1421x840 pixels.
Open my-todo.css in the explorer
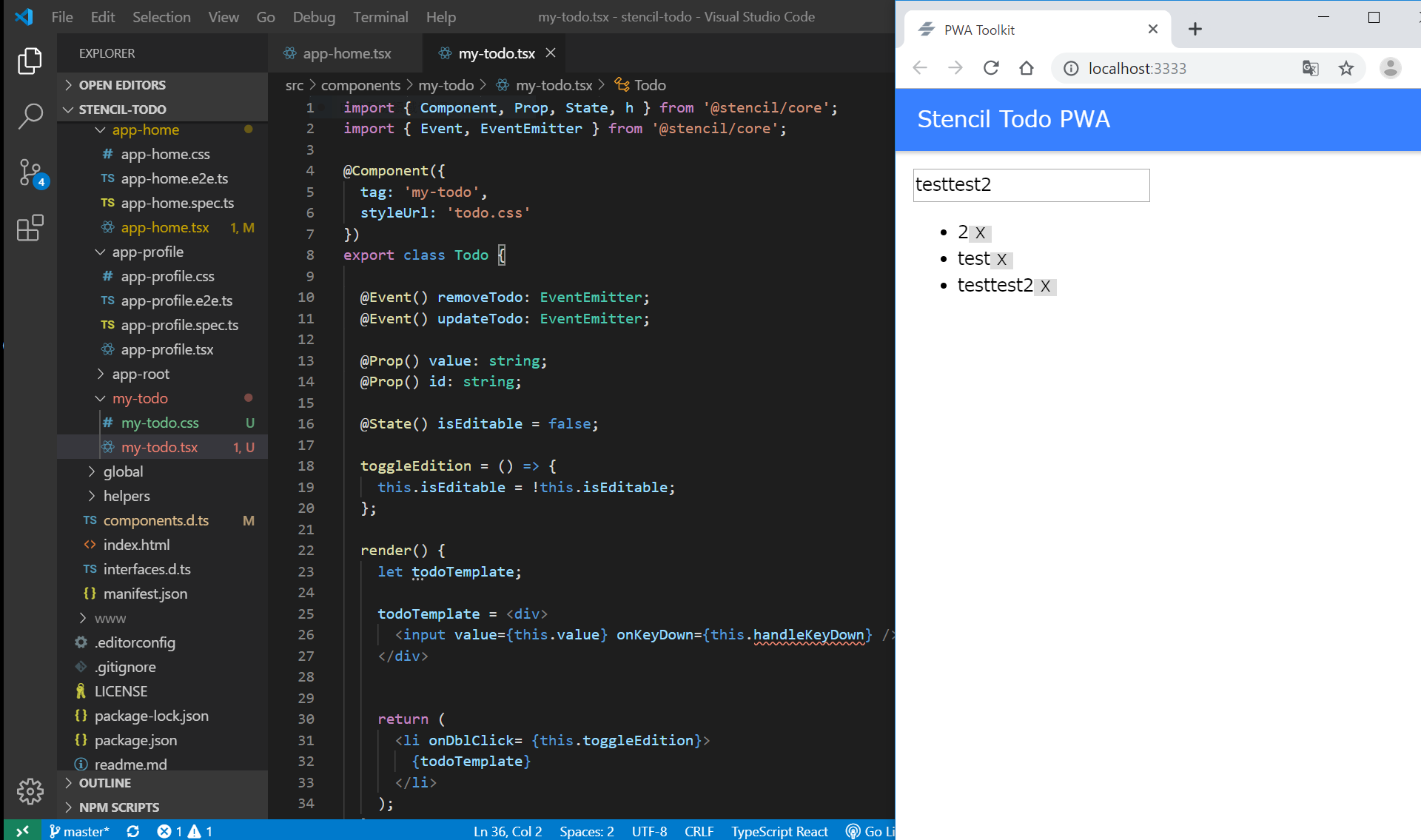point(160,423)
